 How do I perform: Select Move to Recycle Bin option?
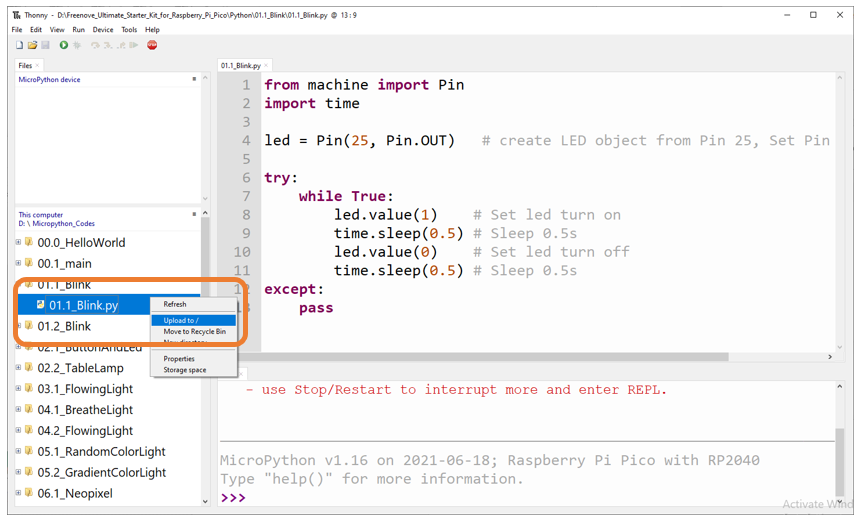[x=194, y=331]
